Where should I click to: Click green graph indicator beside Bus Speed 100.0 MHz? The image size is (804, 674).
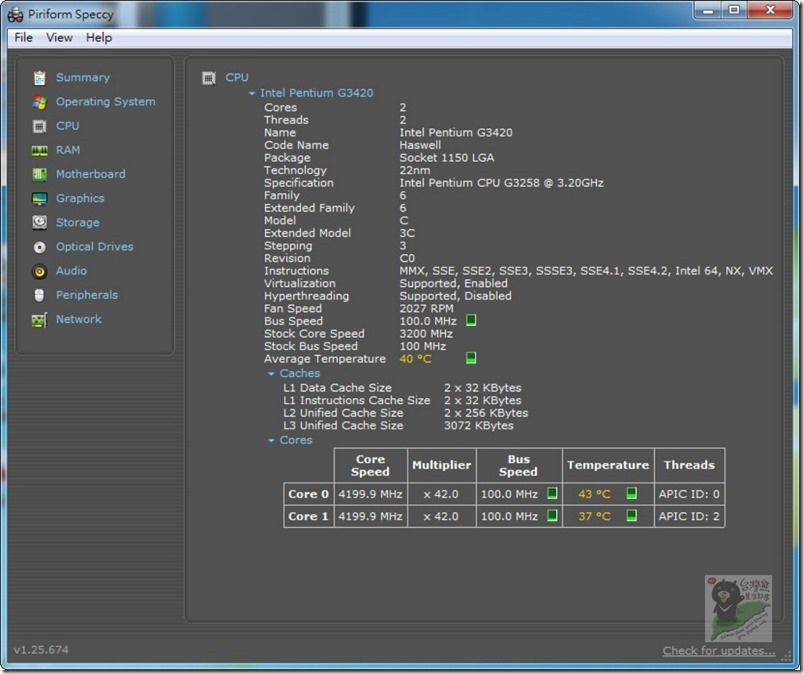point(471,321)
